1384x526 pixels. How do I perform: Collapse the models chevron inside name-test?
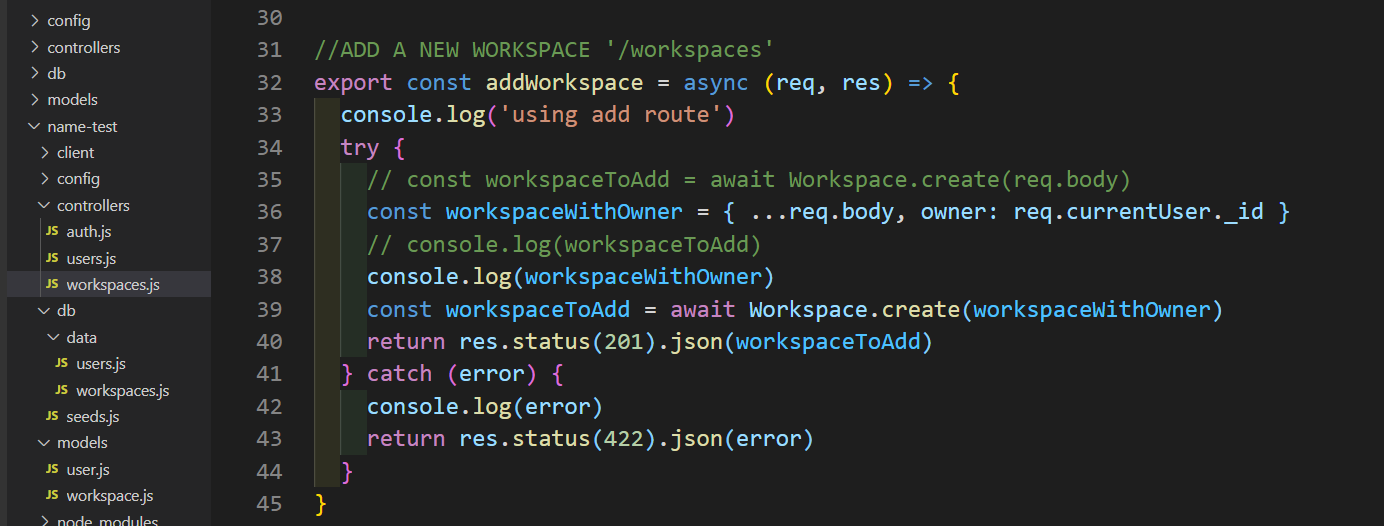point(44,443)
